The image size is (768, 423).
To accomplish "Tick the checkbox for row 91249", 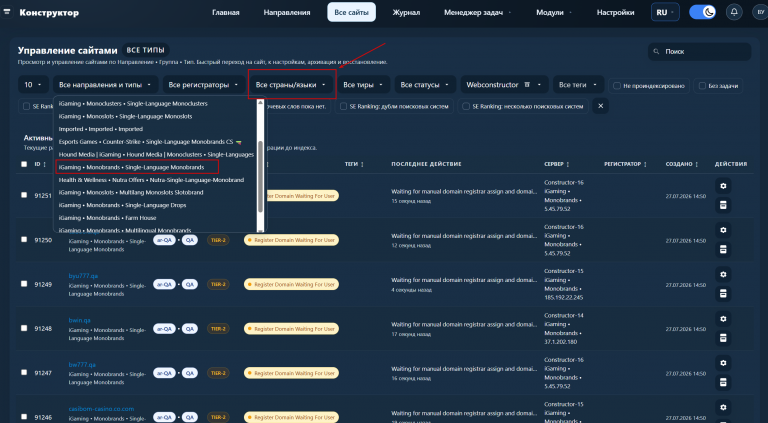I will coord(24,284).
